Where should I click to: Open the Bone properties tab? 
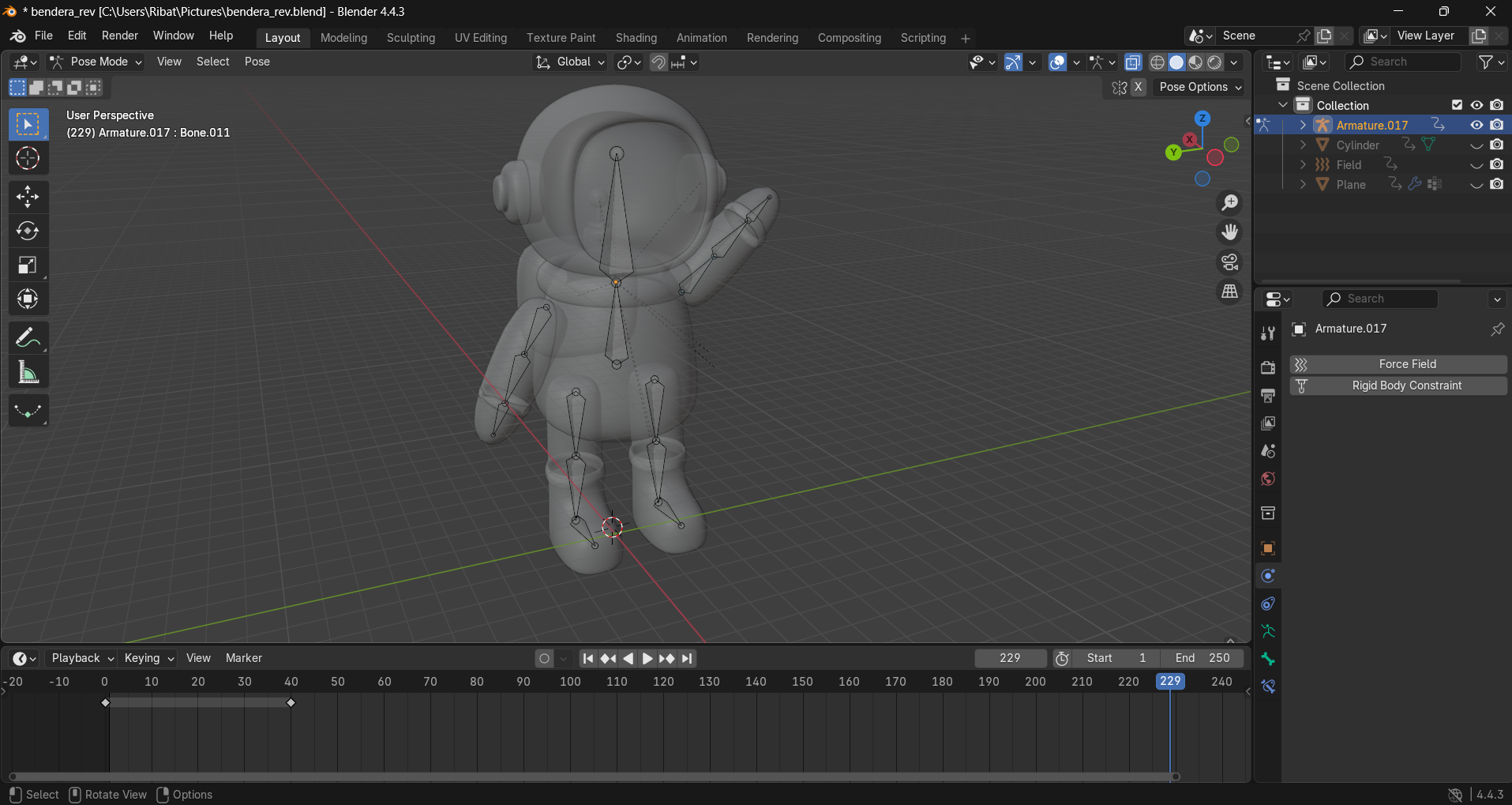pos(1268,659)
